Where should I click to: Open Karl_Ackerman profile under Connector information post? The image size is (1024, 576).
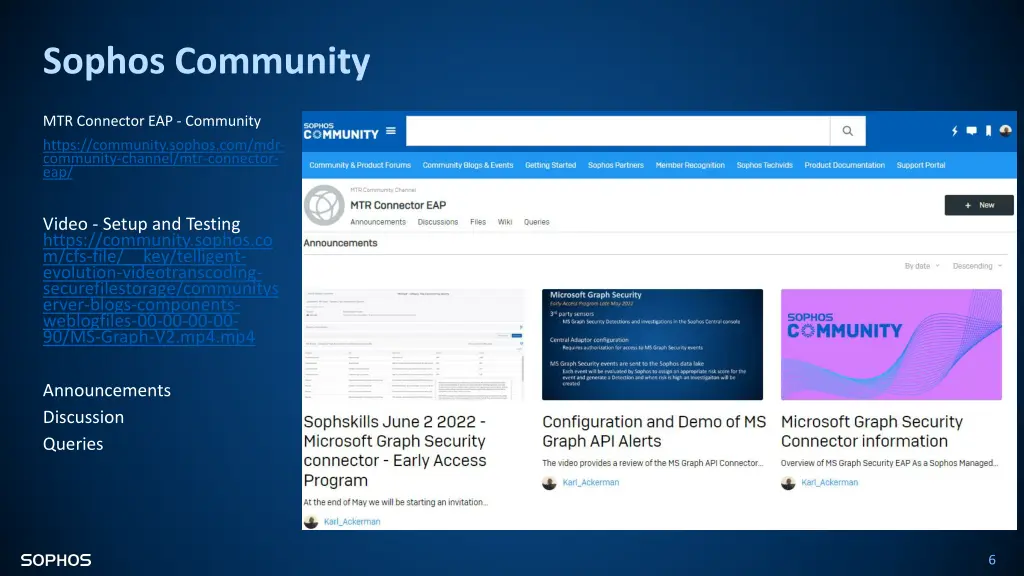(x=829, y=483)
